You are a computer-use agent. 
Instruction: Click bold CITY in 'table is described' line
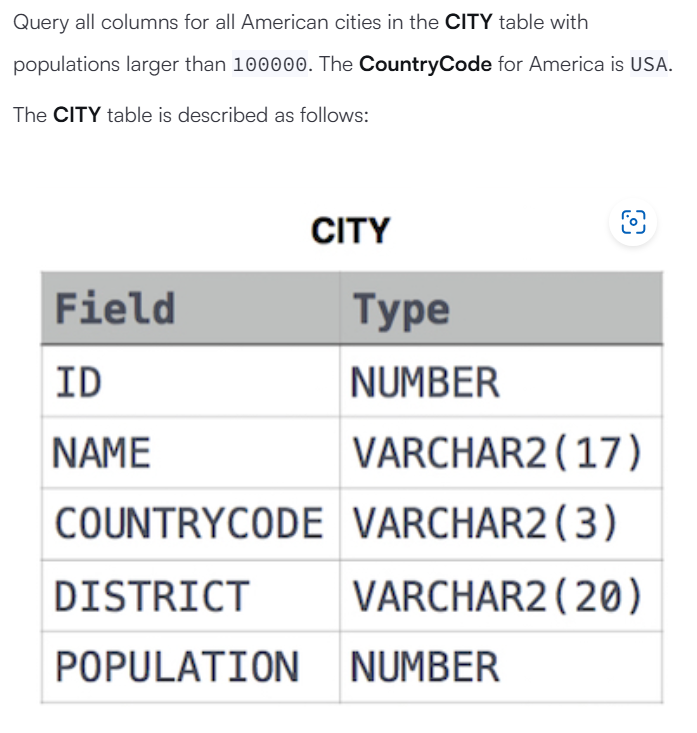[77, 115]
